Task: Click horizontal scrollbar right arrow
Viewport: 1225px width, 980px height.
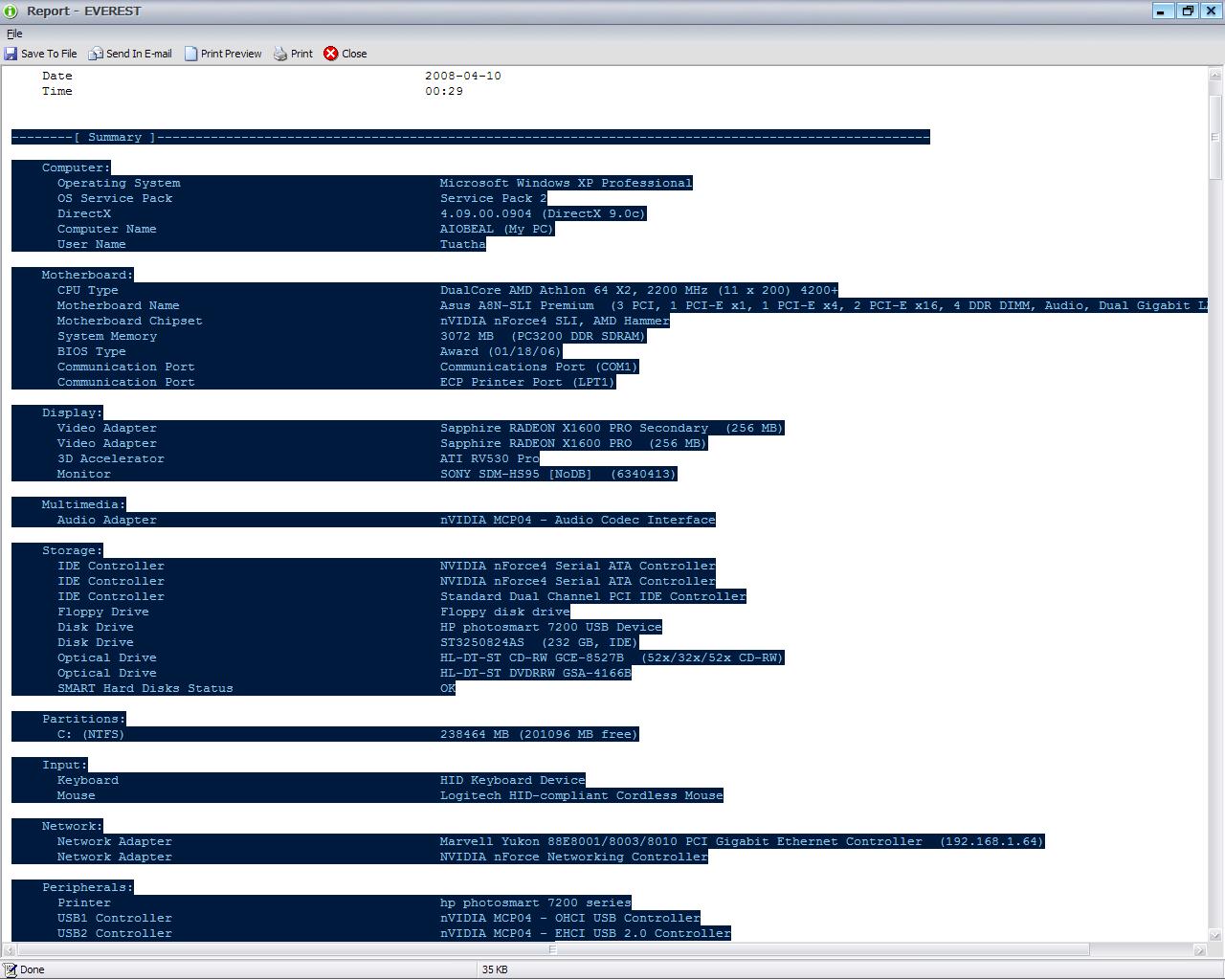Action: (1200, 949)
